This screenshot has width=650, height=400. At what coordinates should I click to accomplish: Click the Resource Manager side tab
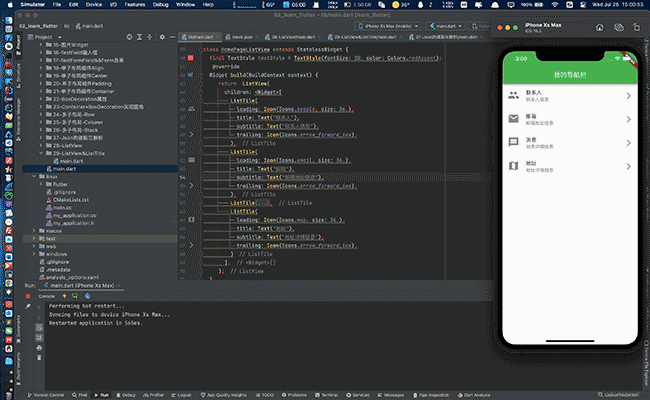[18, 119]
